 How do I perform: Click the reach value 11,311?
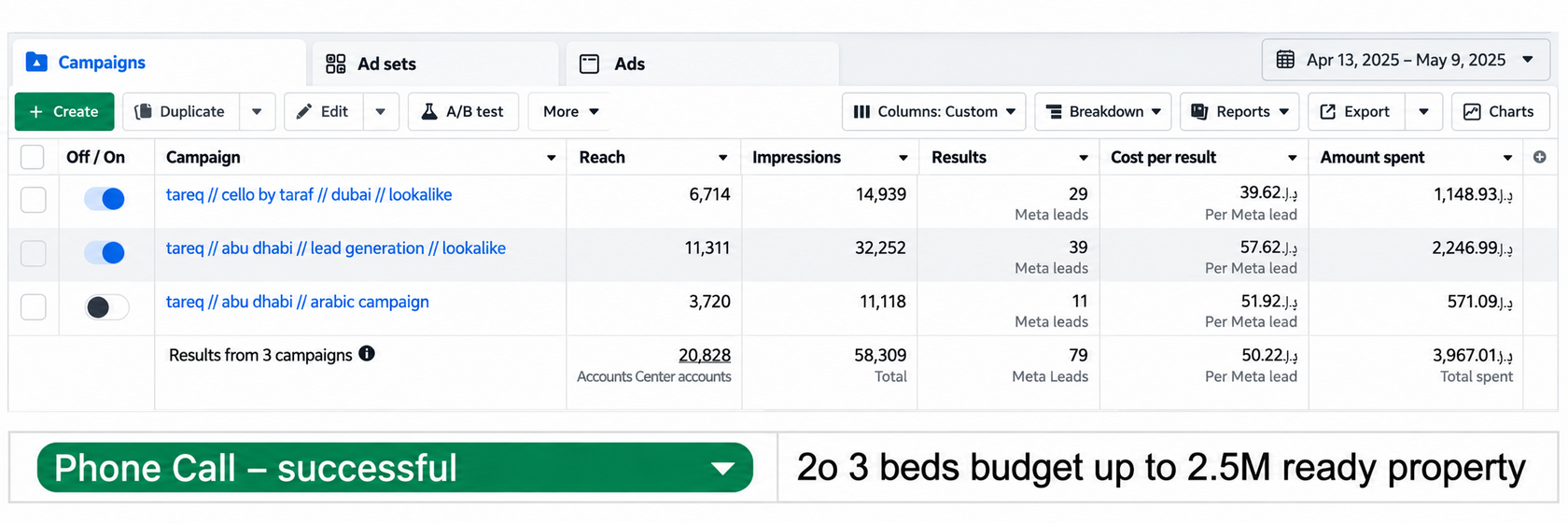tap(707, 247)
